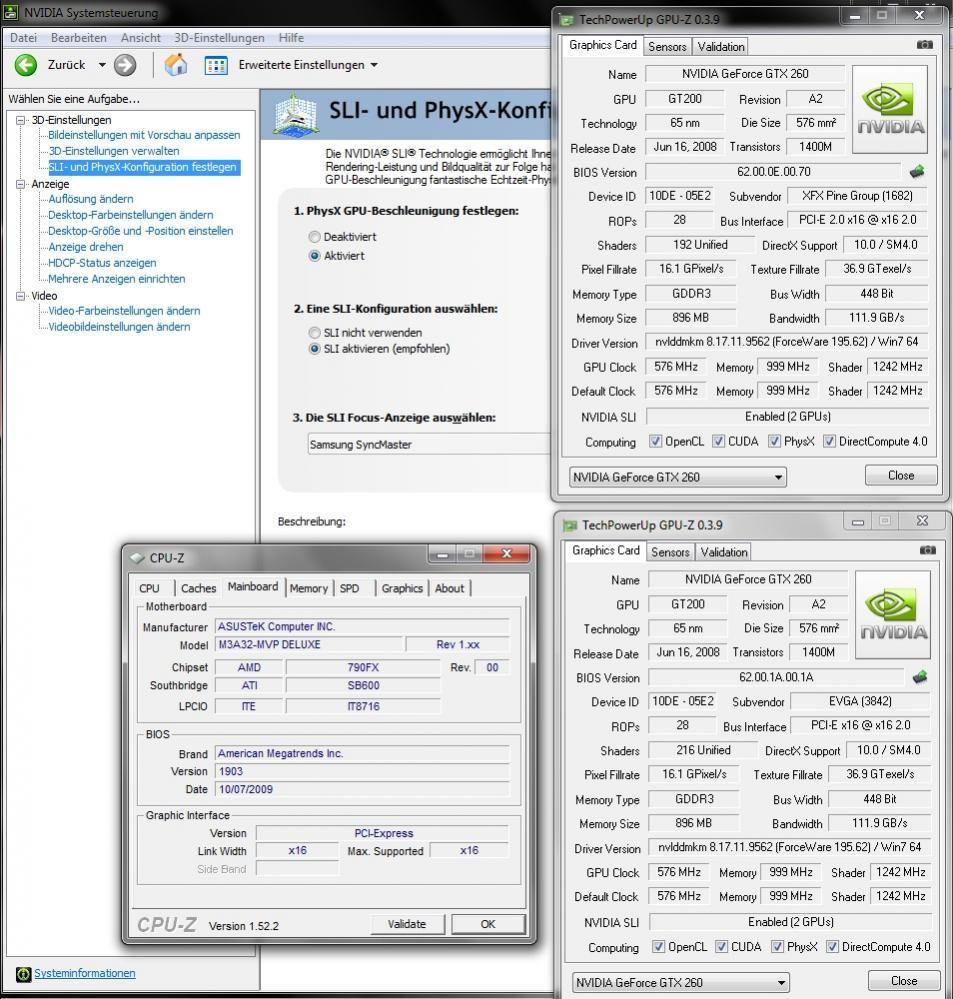Click the CPU-Z title bar icon

138,558
